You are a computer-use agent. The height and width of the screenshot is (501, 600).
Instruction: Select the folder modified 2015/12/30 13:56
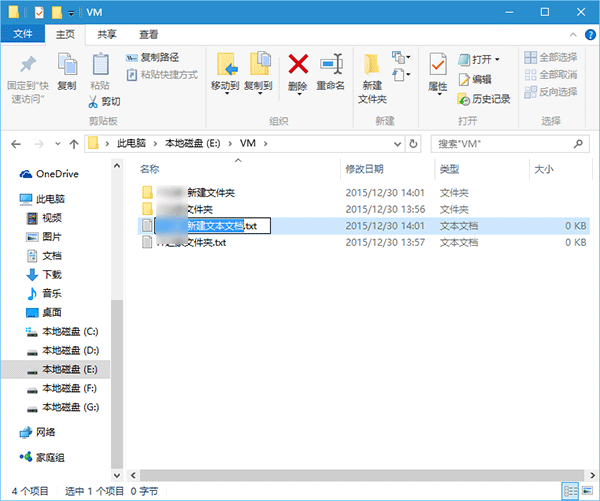click(x=364, y=209)
